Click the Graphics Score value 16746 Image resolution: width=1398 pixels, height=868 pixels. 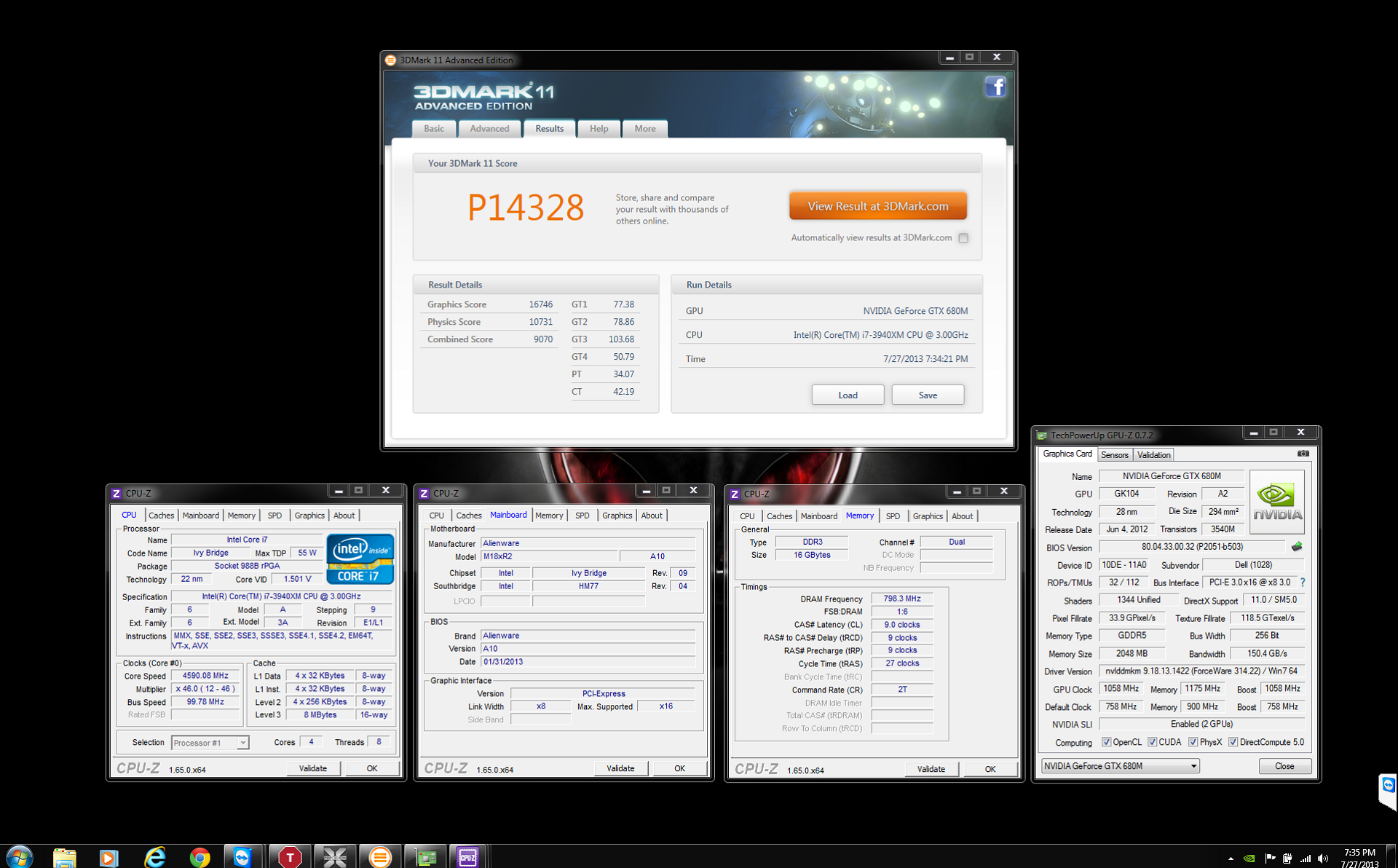pyautogui.click(x=540, y=304)
